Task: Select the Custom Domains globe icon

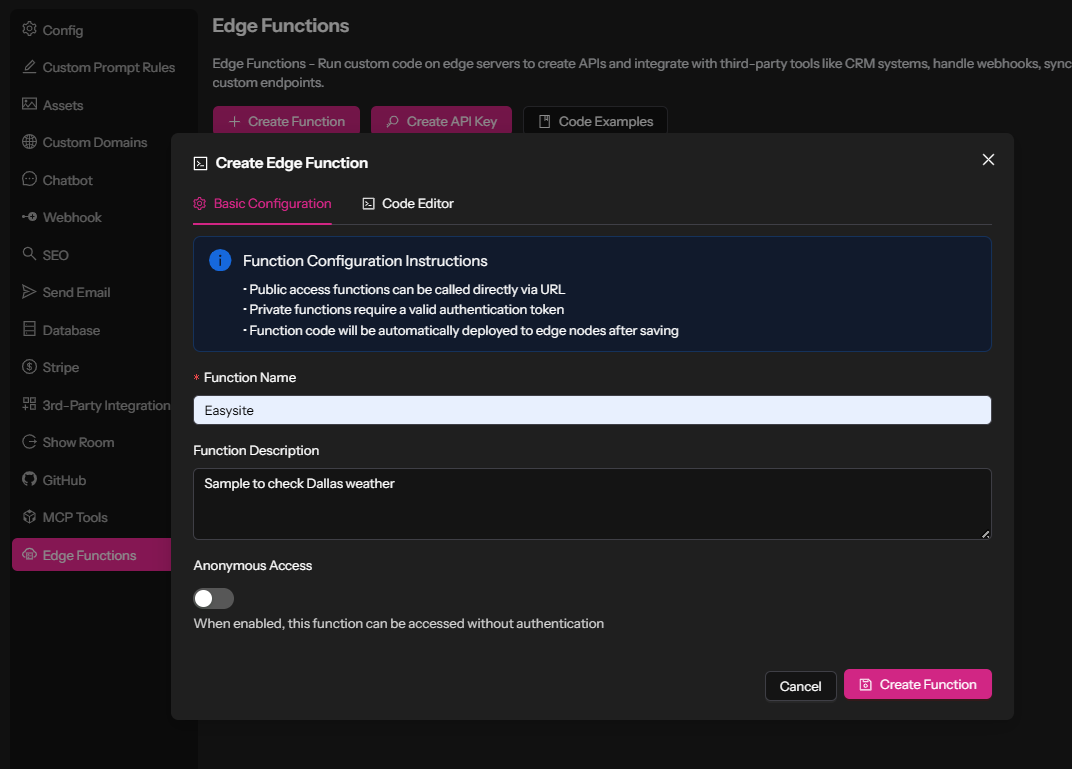Action: (29, 142)
